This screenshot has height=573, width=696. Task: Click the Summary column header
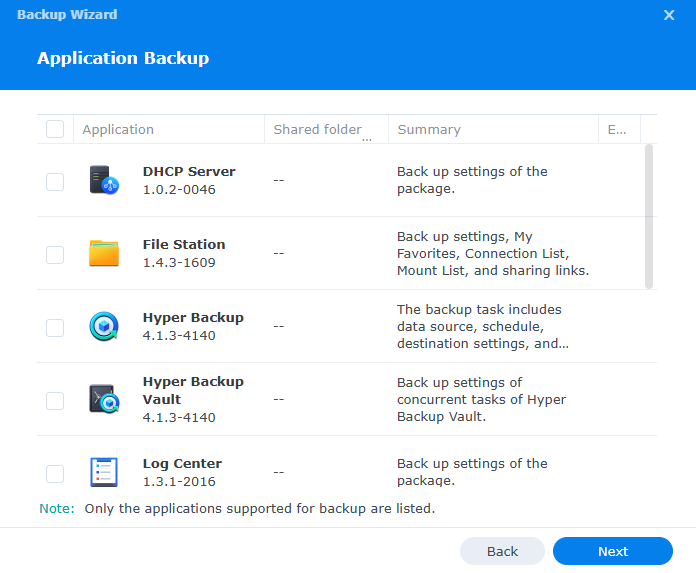[x=493, y=129]
